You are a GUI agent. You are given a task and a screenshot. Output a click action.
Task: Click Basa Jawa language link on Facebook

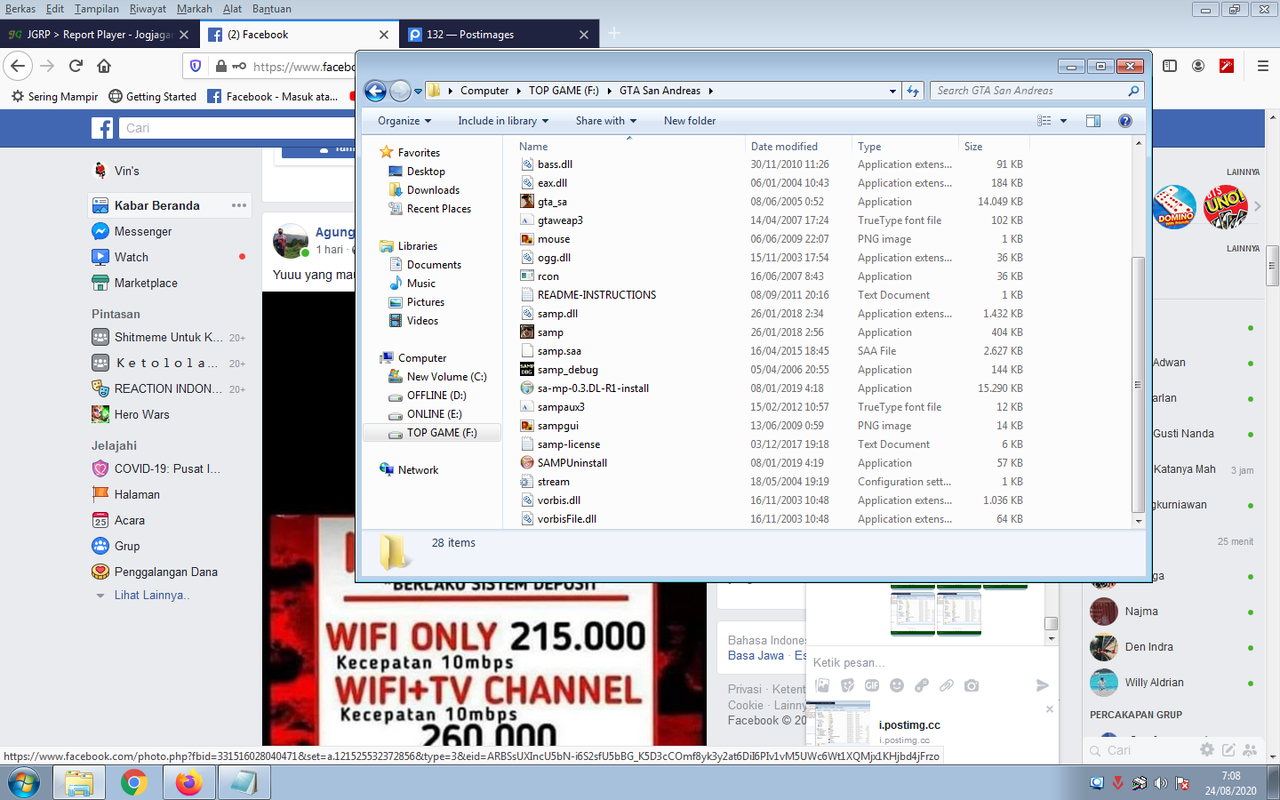(756, 656)
